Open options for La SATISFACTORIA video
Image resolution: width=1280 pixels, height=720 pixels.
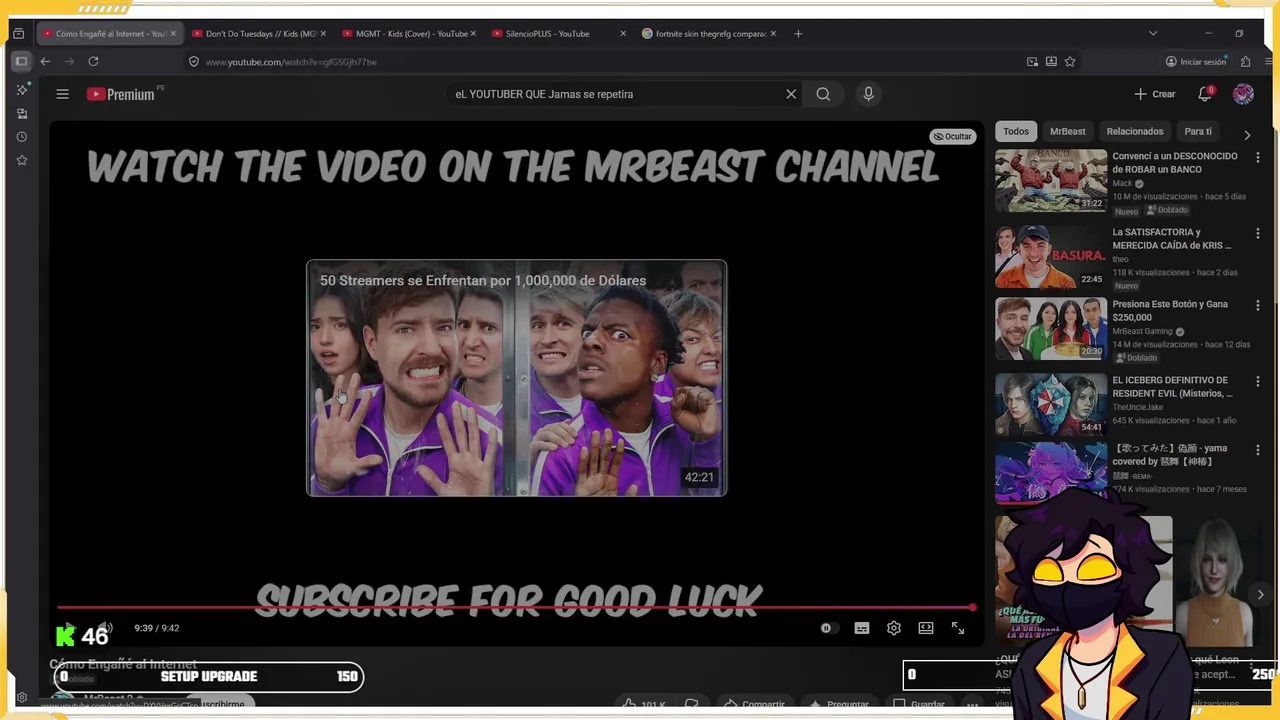1258,233
